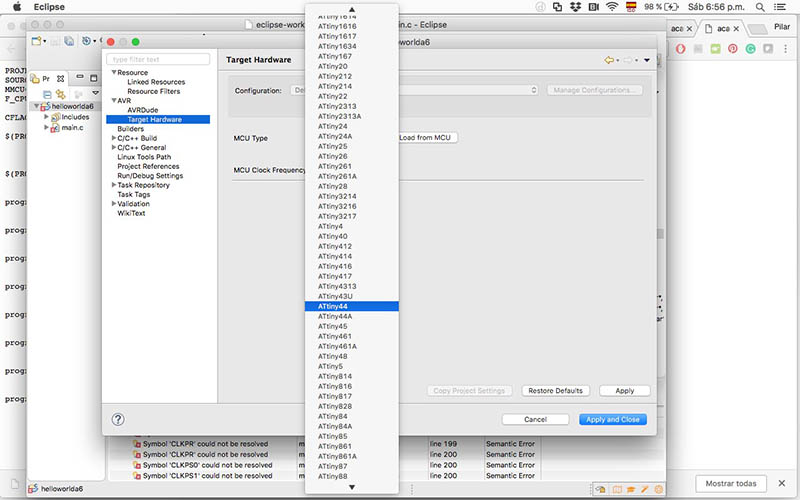
Task: Click the green extension icon in browser
Action: pos(715,48)
